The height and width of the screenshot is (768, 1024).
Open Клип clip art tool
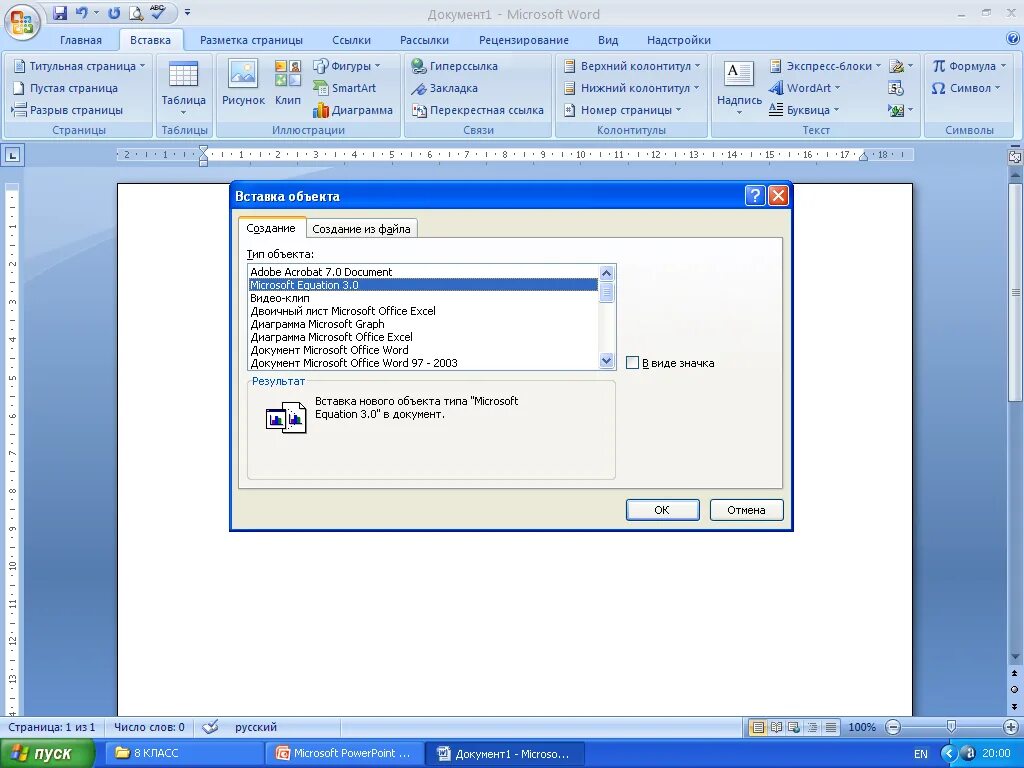(287, 83)
